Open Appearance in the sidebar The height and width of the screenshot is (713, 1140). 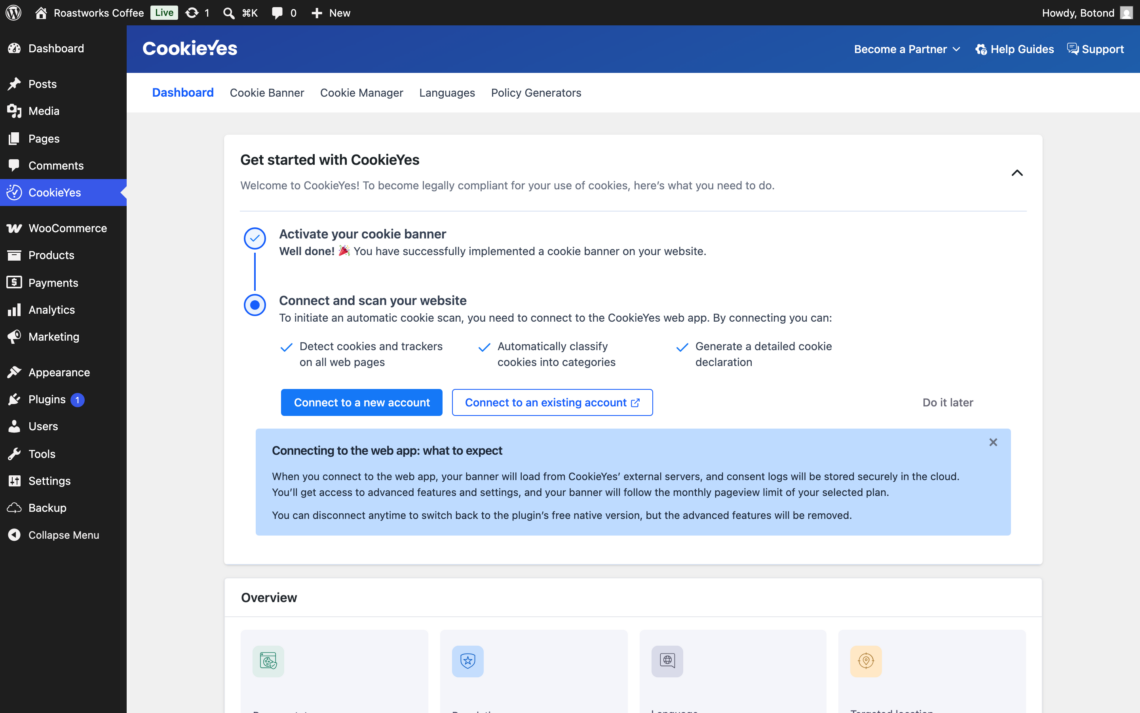pyautogui.click(x=63, y=372)
